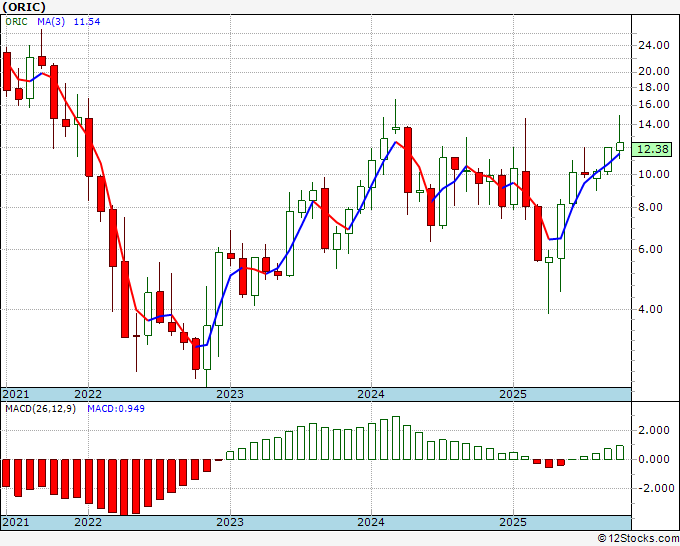Click the 2021 label on price chart axis
Screen dimensions: 680x546
(16, 394)
